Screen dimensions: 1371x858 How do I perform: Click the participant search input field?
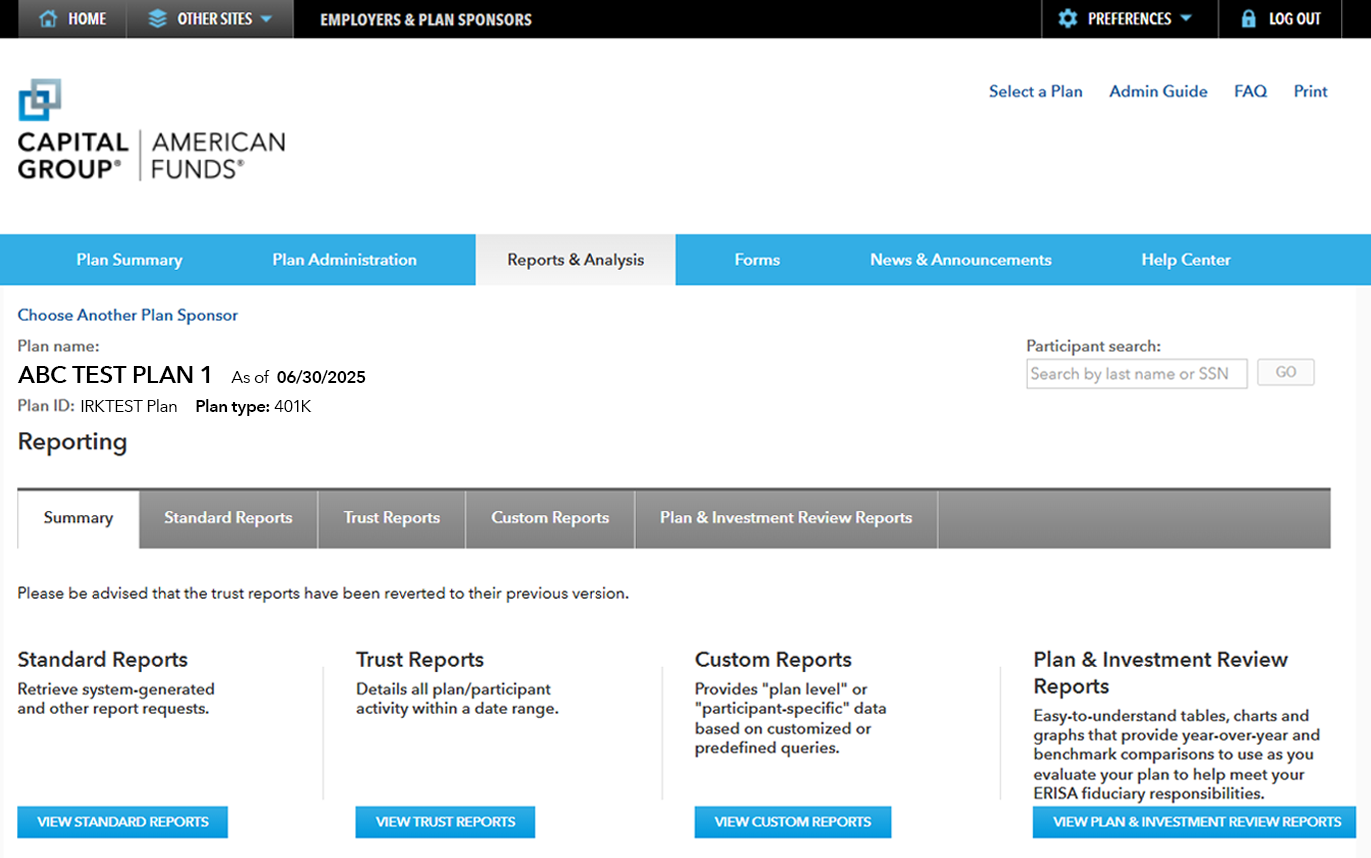pos(1136,373)
